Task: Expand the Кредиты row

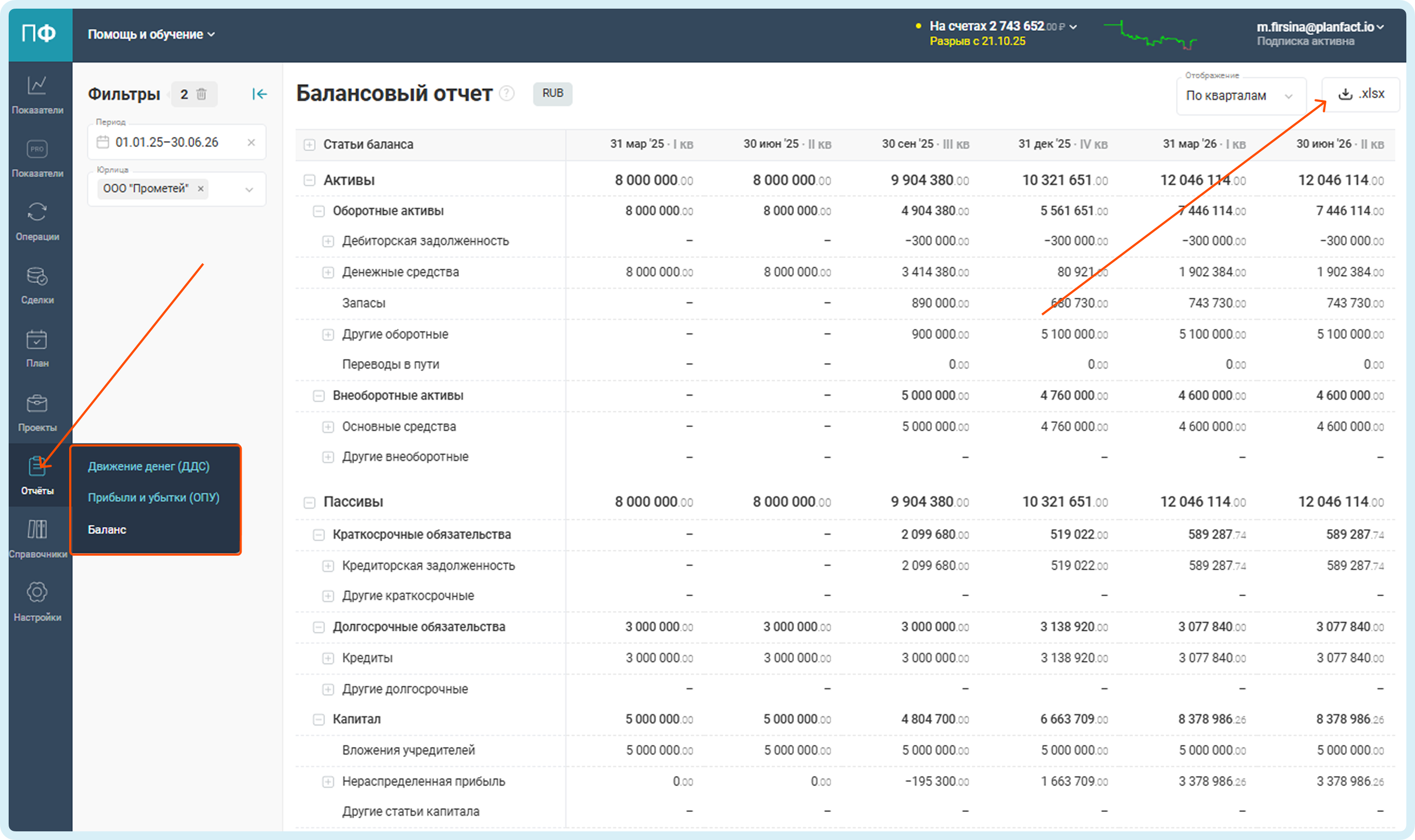Action: [328, 658]
